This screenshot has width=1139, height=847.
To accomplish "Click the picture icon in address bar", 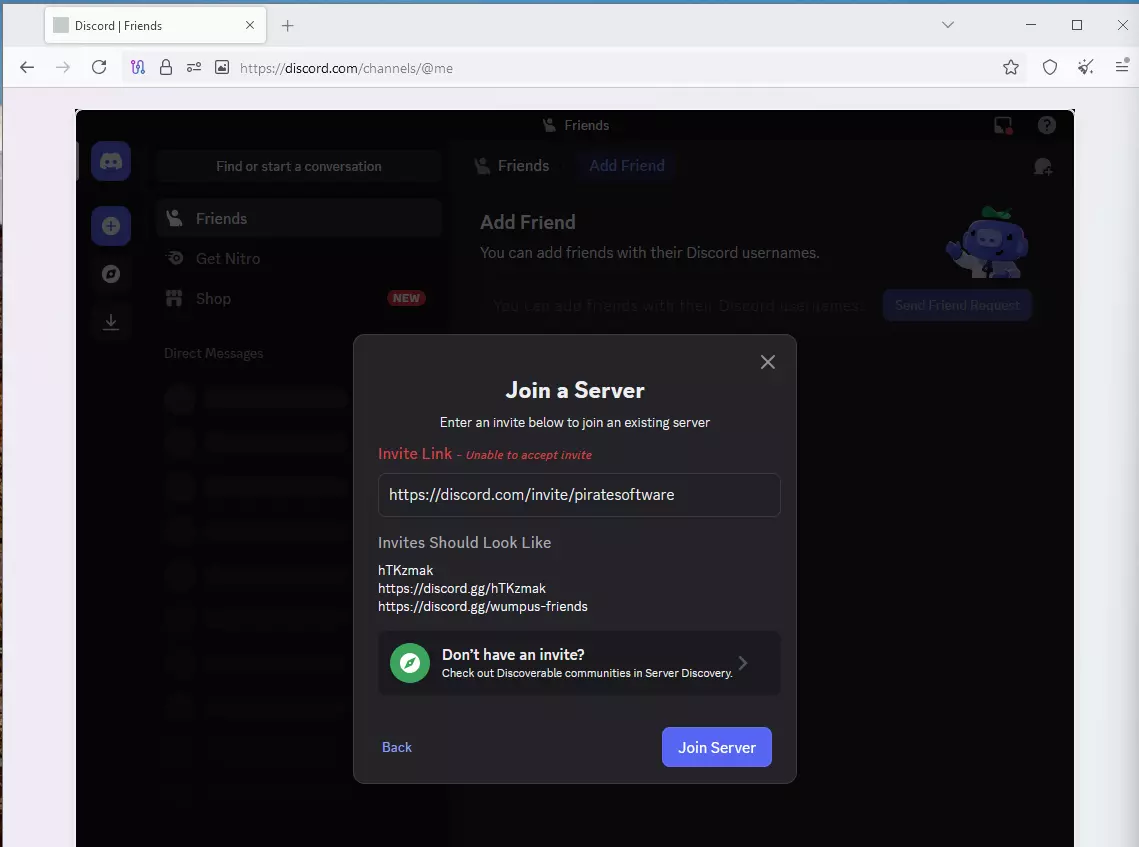I will [222, 68].
